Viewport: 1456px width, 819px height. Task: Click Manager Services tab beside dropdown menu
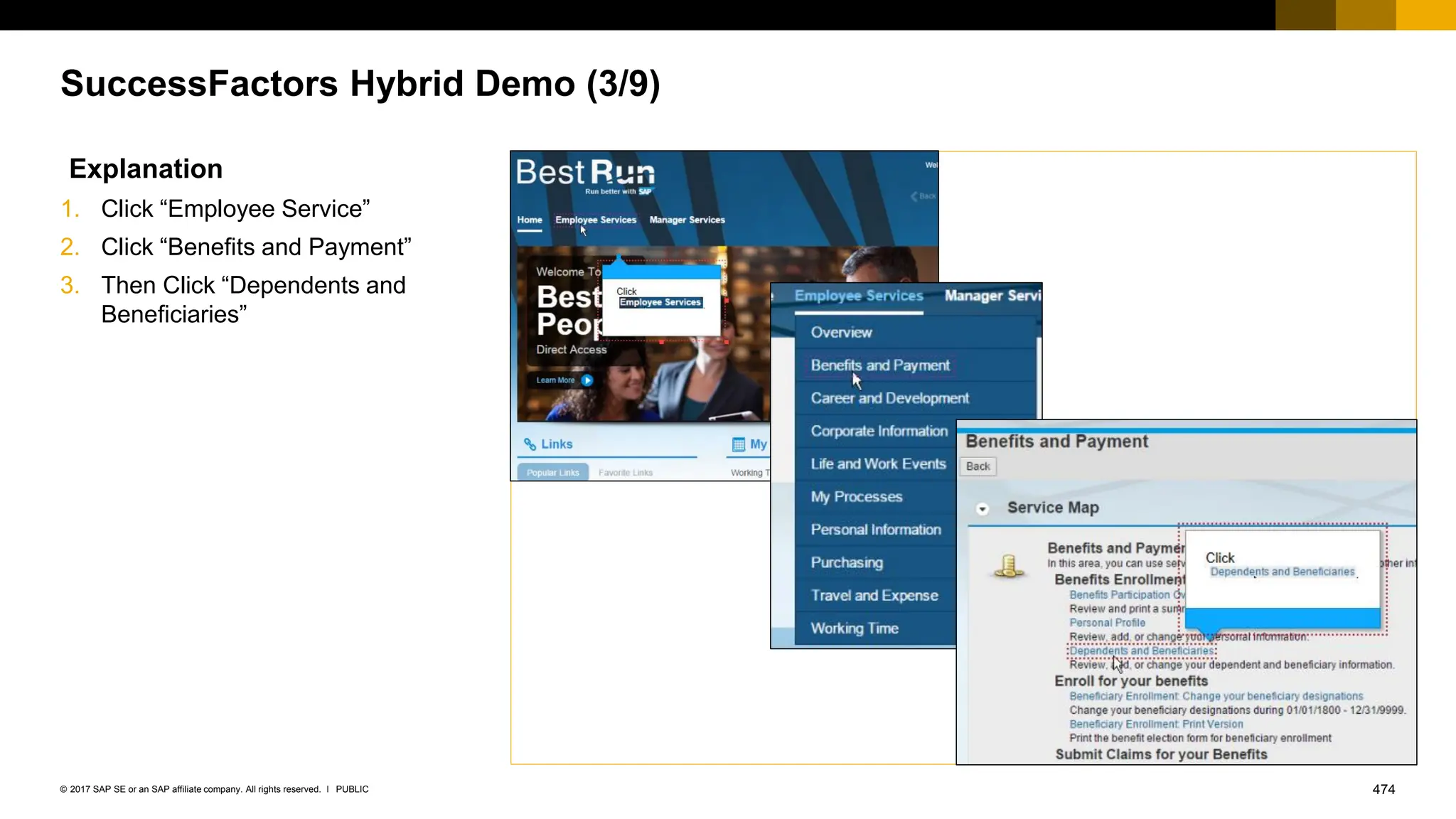[992, 296]
